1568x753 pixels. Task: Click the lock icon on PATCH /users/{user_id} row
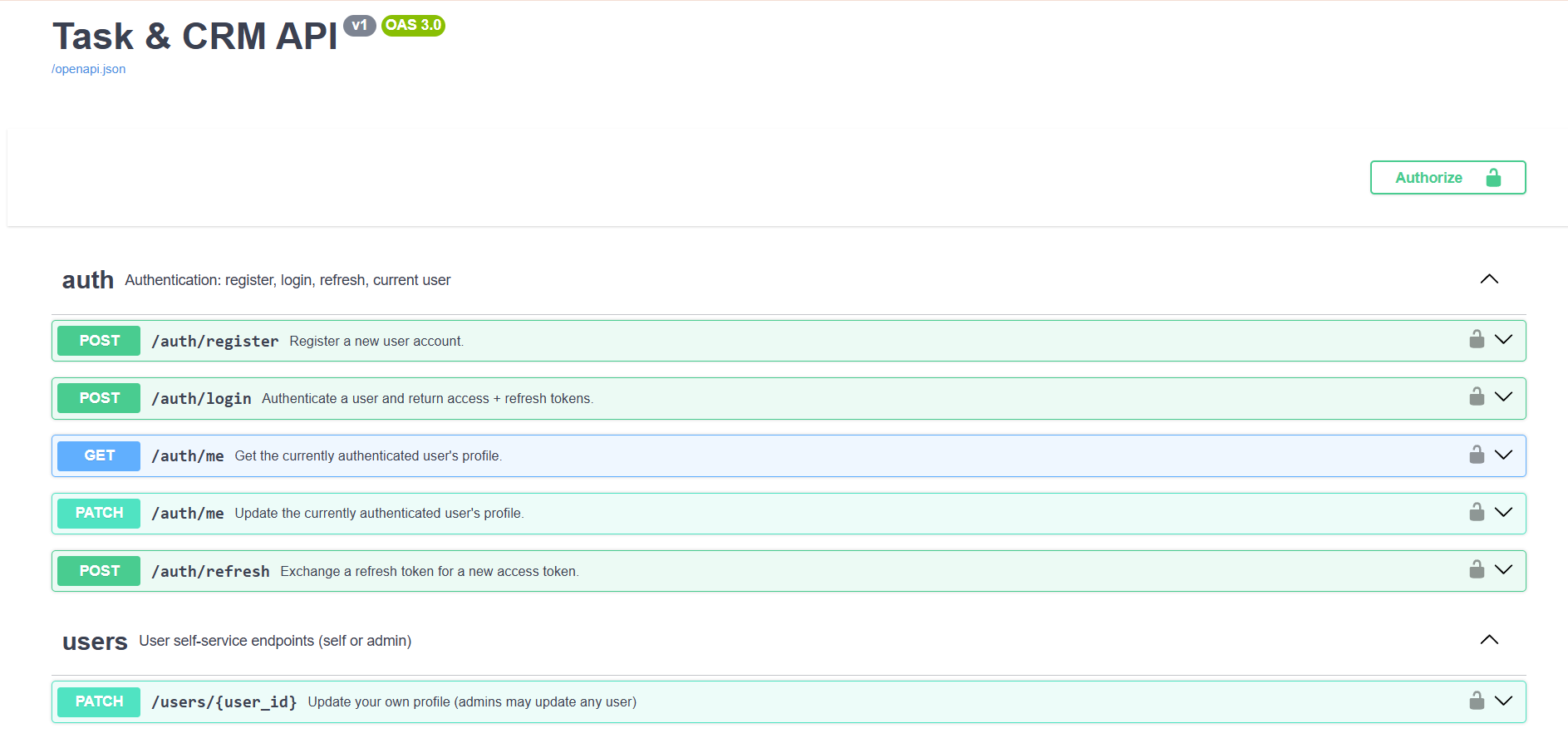[x=1477, y=701]
